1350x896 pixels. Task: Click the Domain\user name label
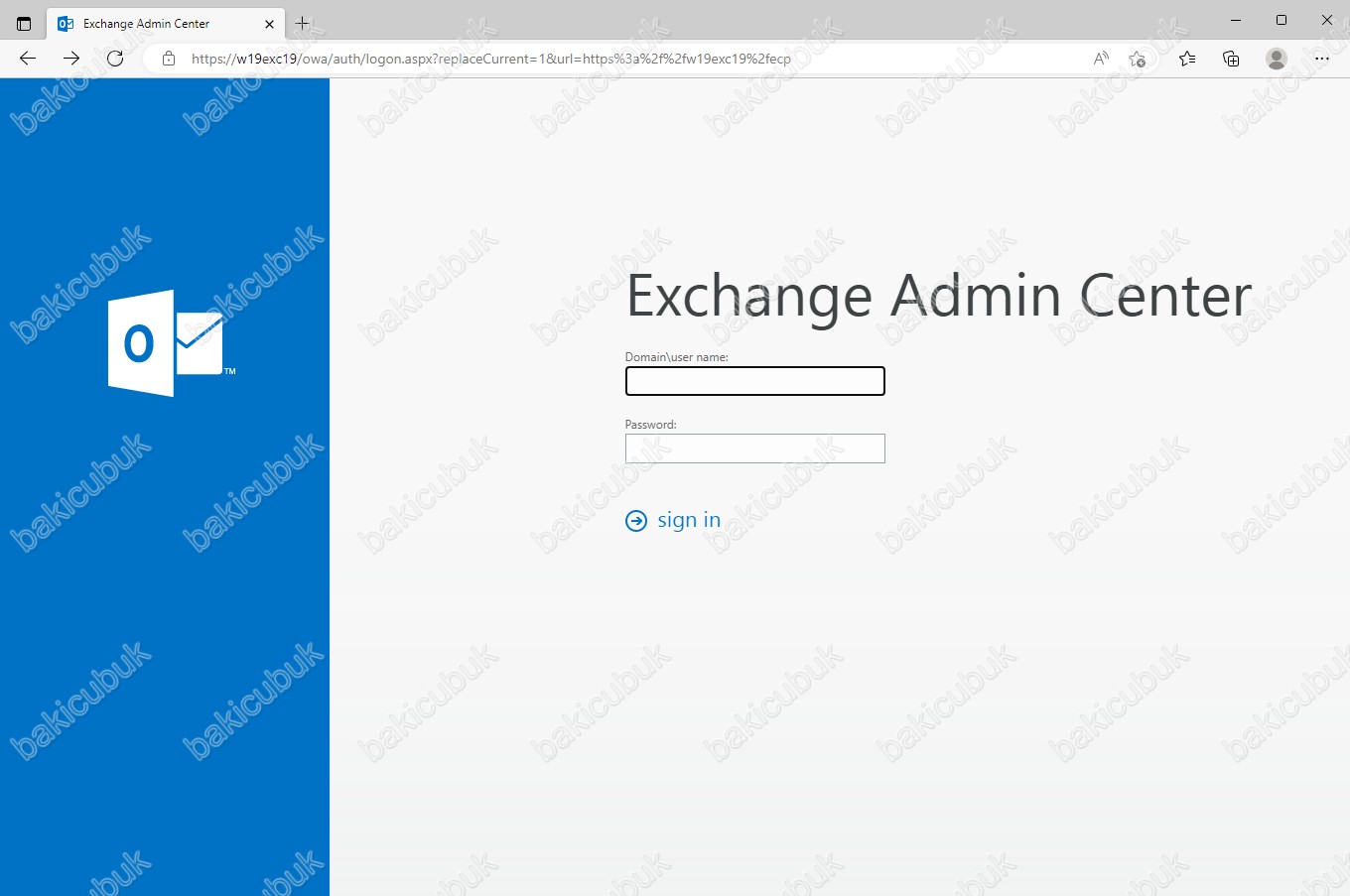(677, 357)
